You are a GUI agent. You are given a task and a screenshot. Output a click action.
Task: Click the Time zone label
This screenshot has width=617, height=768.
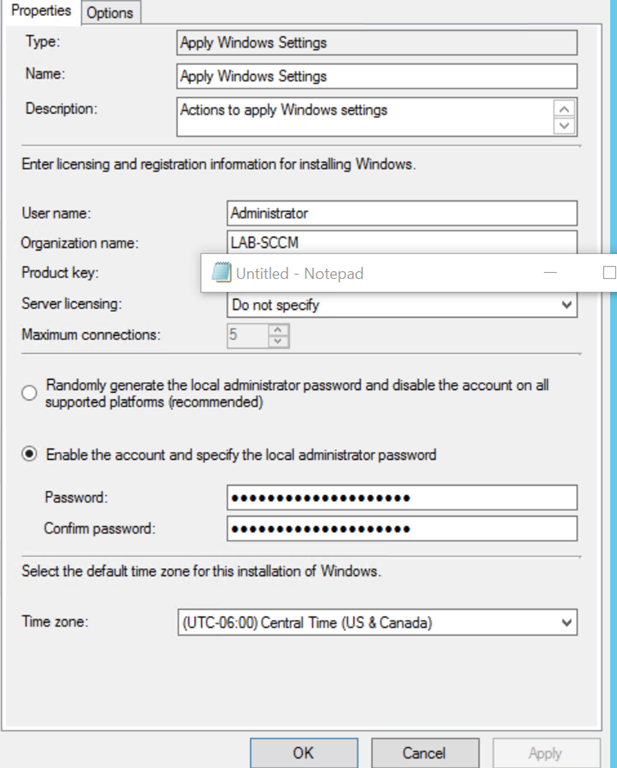point(55,622)
